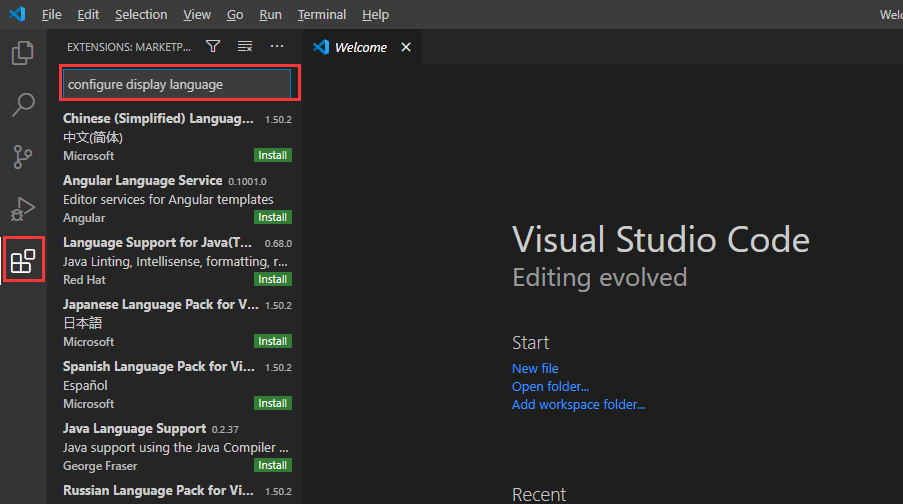Open the Run and Debug view
Screen dimensions: 903x504
(x=22, y=209)
